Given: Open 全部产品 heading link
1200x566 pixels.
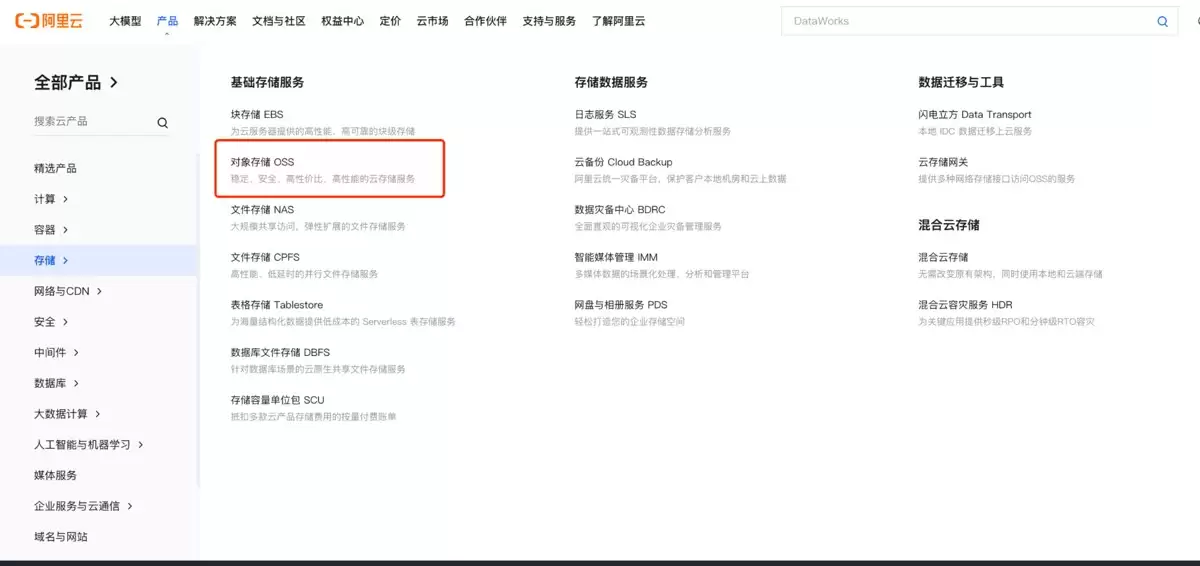Looking at the screenshot, I should [76, 83].
